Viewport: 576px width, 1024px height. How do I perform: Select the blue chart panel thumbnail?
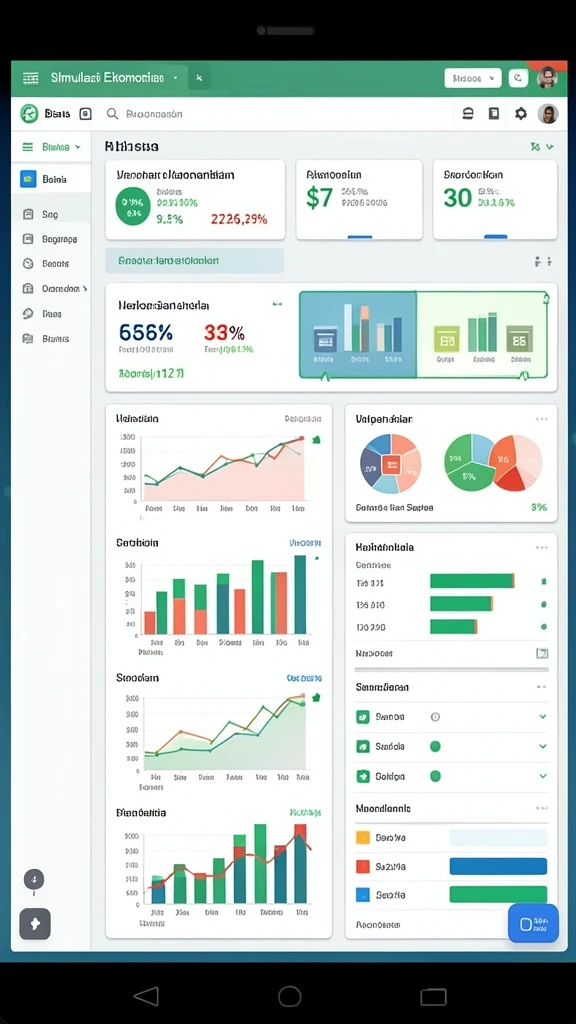coord(358,334)
